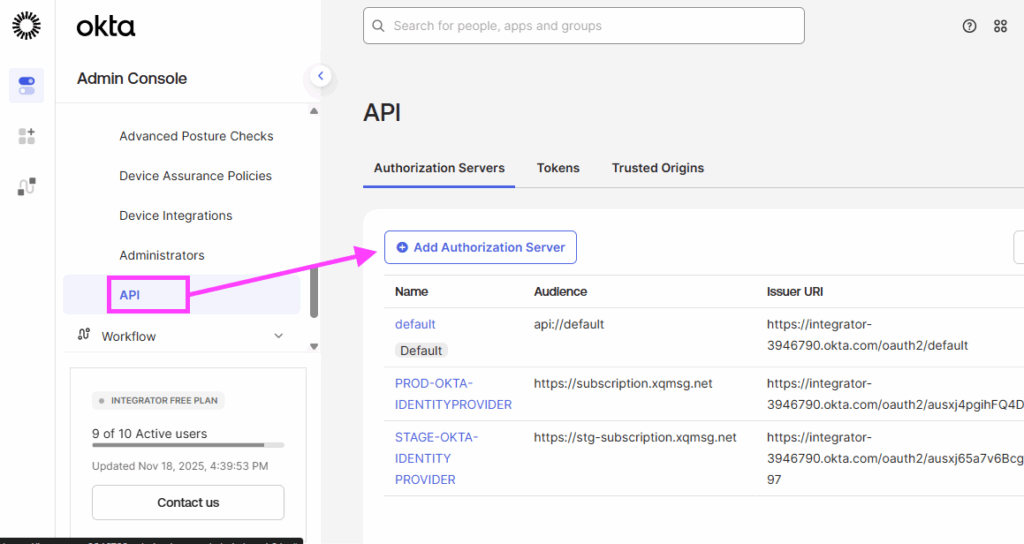
Task: Open the workflow connector icon in left rail
Action: click(27, 186)
